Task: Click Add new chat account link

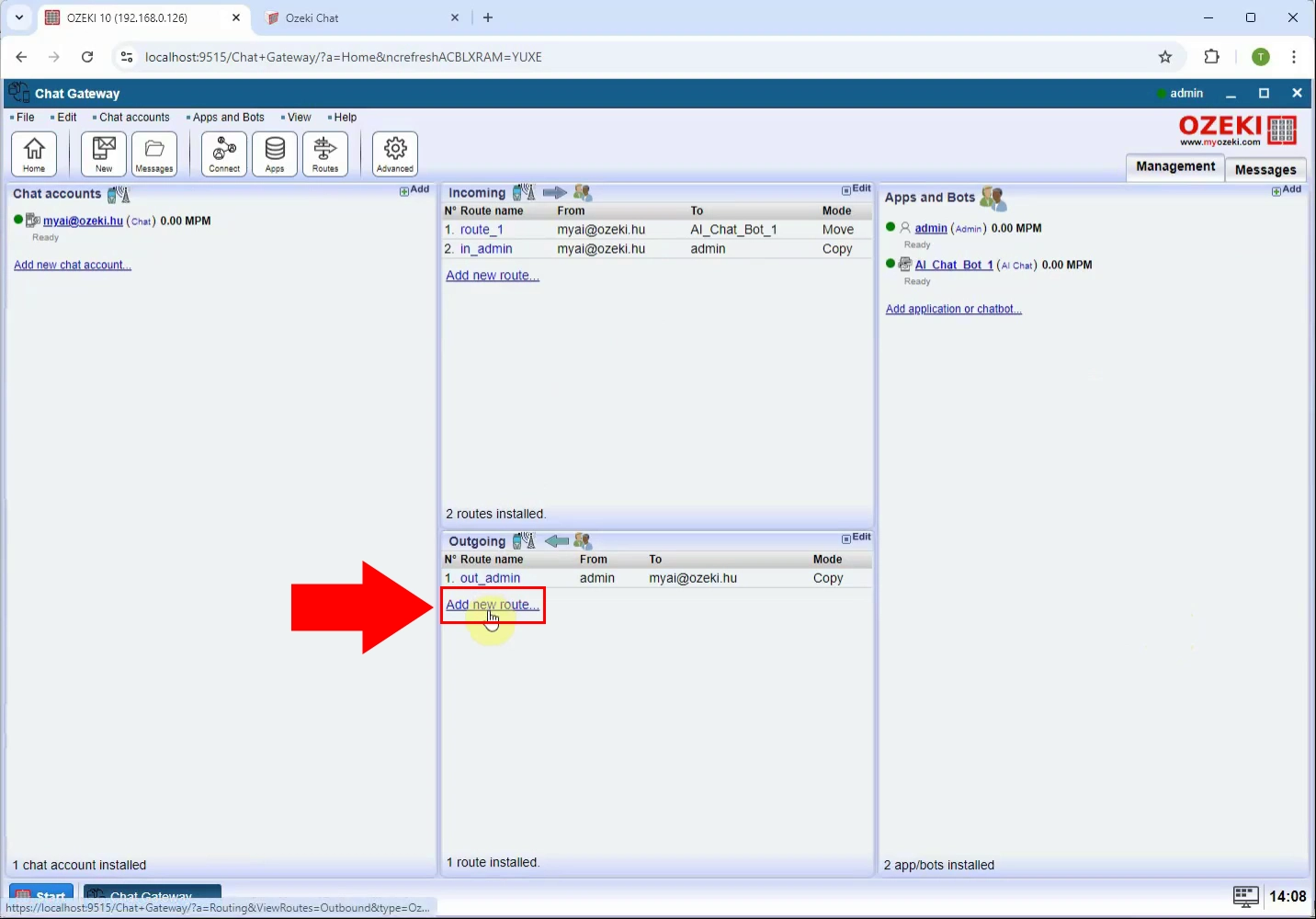Action: (x=73, y=265)
